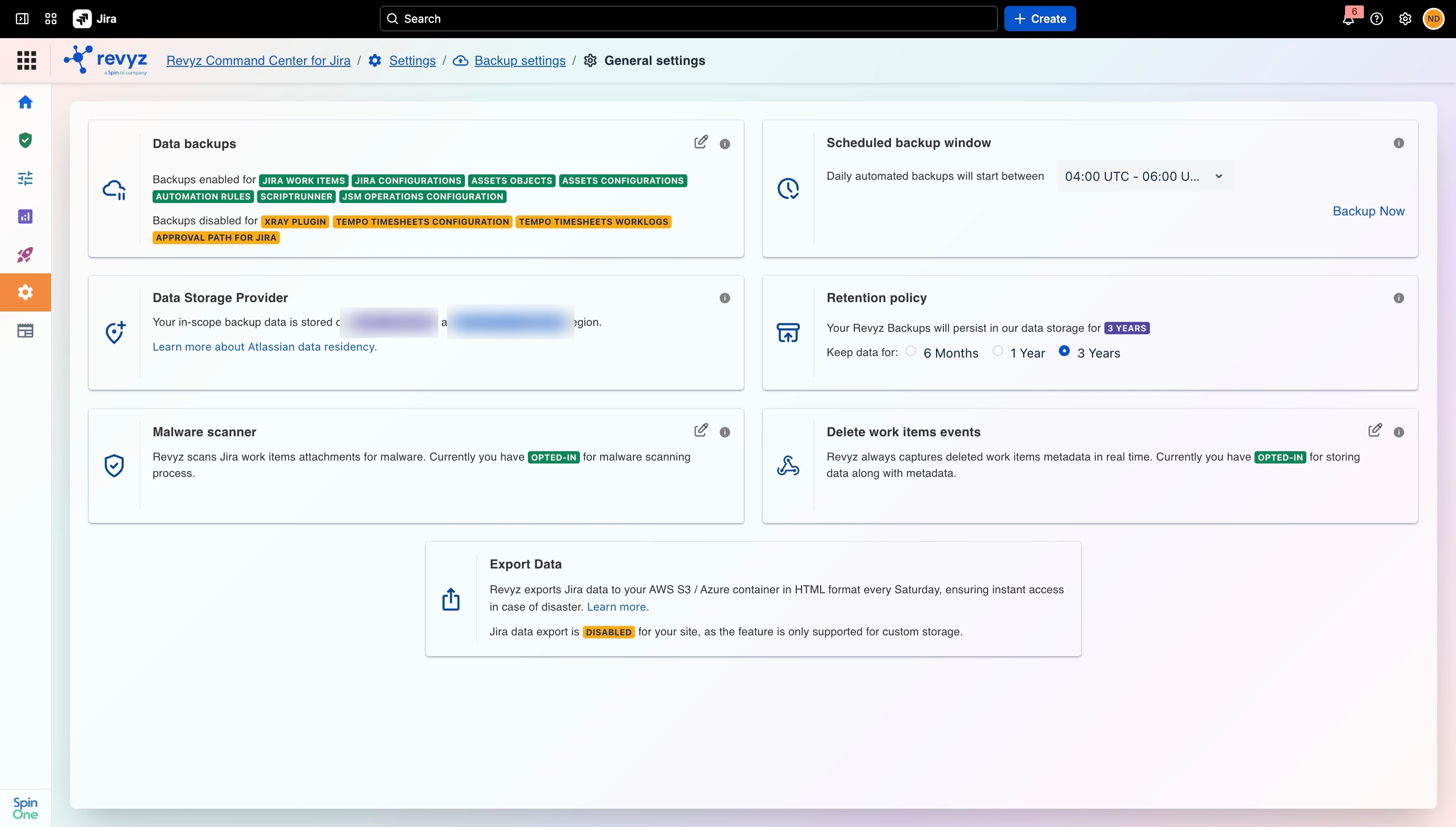Expand the backup window time dropdown

(1145, 176)
